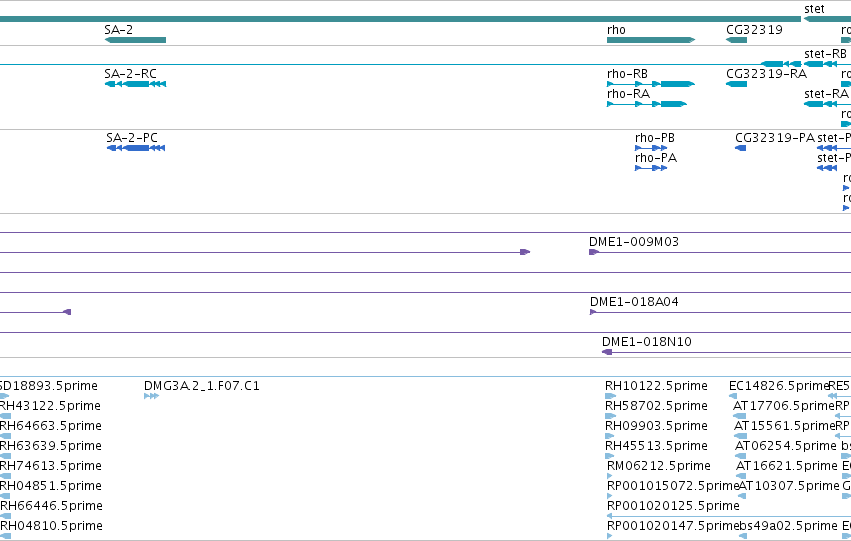
Task: Select the RH10122.5prime EST glyph
Action: [x=611, y=396]
